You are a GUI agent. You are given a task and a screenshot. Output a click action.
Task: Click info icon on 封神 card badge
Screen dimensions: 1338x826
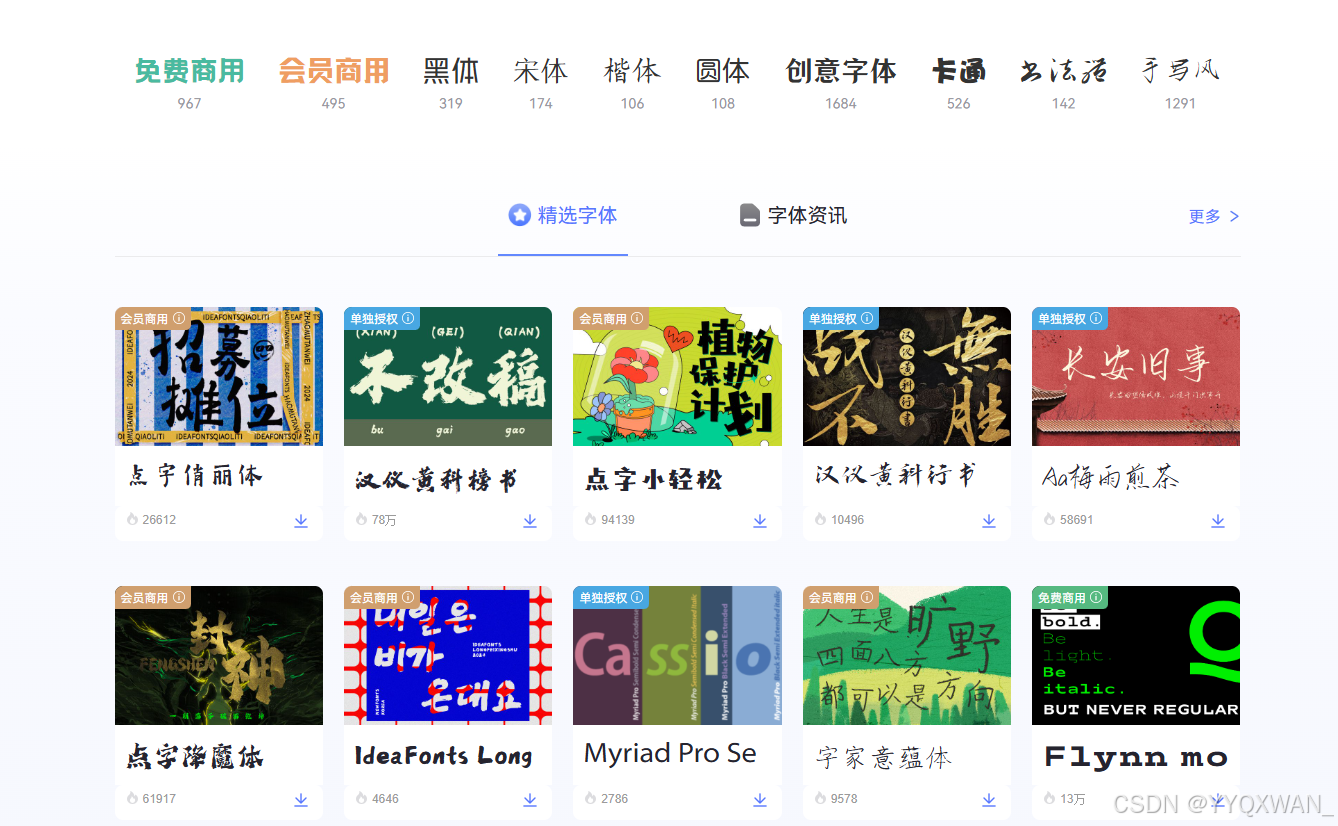pos(179,597)
